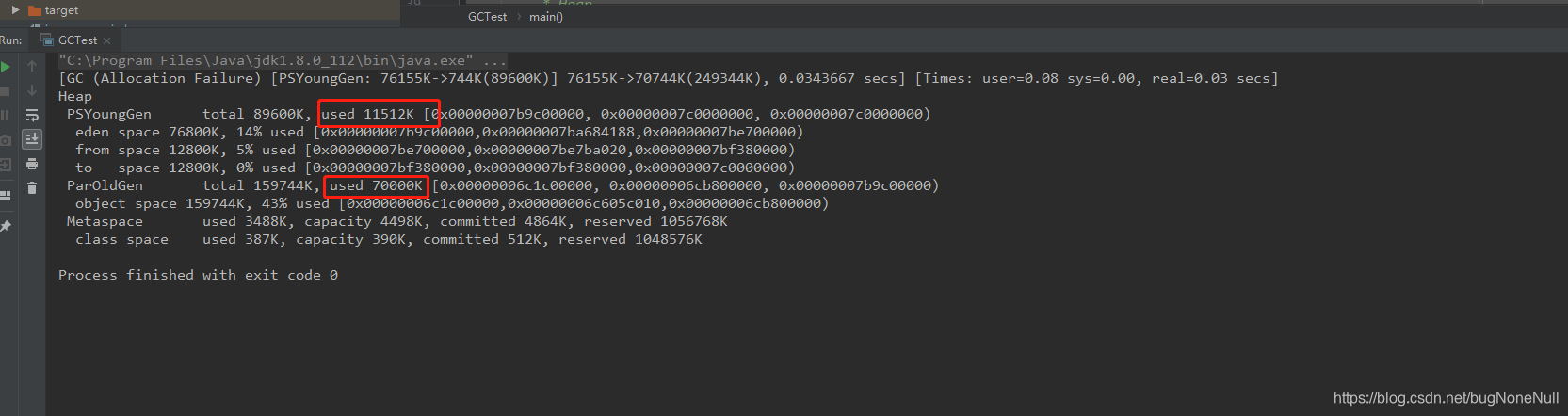Click the up the stack trace arrow
This screenshot has height=416, width=1568.
(32, 66)
